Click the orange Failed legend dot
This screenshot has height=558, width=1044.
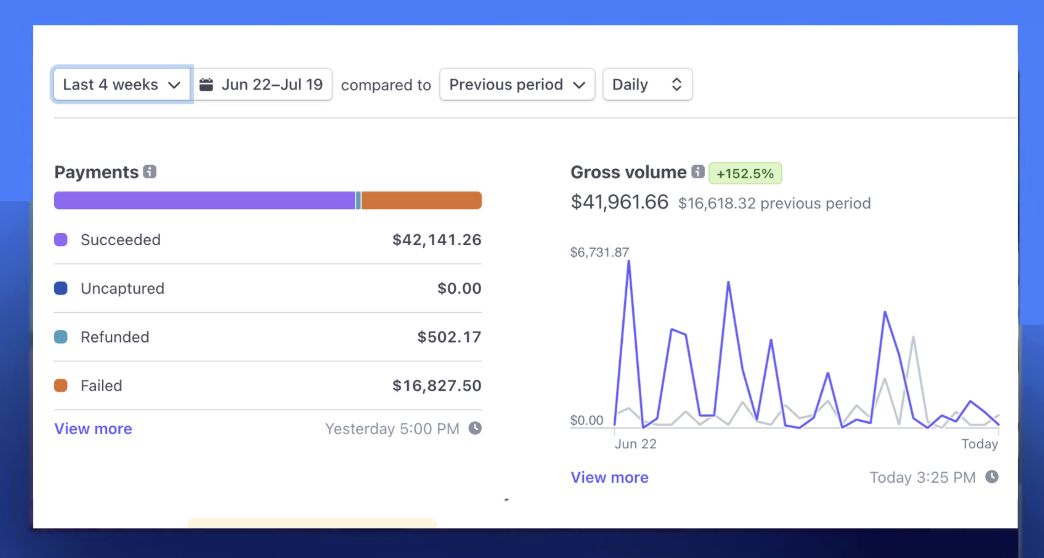61,386
